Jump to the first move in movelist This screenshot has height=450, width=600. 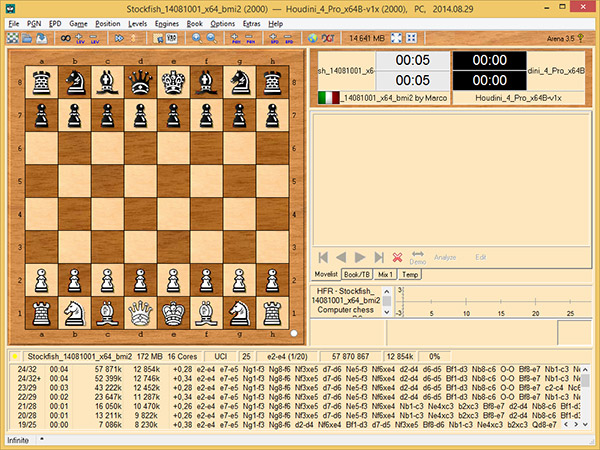(323, 257)
